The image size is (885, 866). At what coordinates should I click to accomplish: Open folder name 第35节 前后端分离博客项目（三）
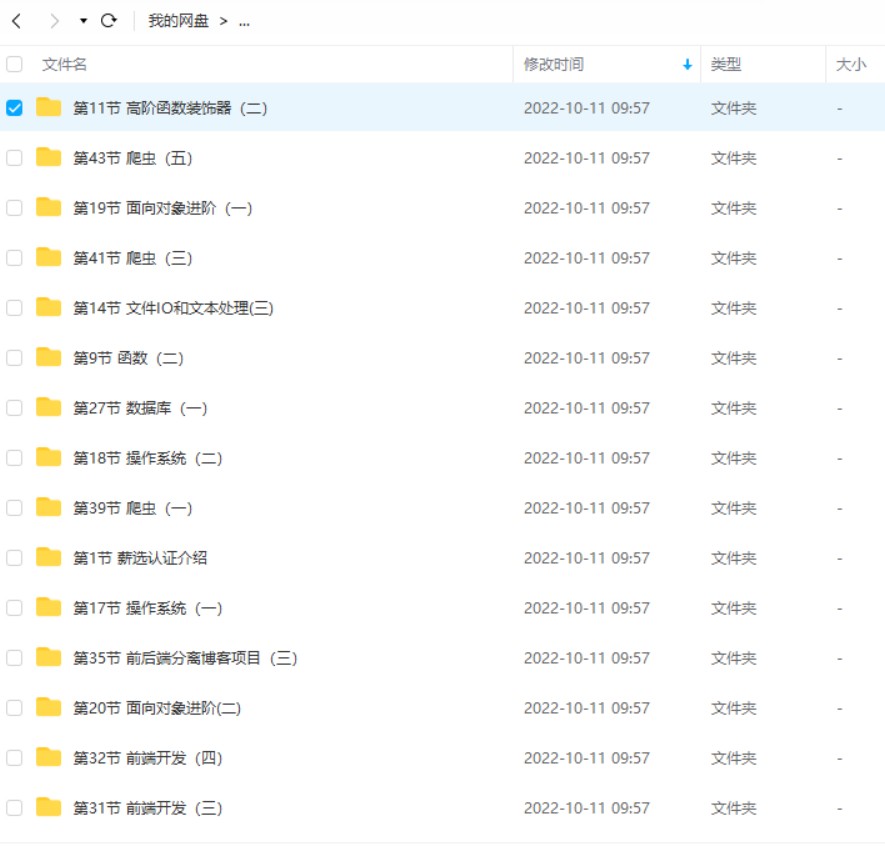point(185,658)
